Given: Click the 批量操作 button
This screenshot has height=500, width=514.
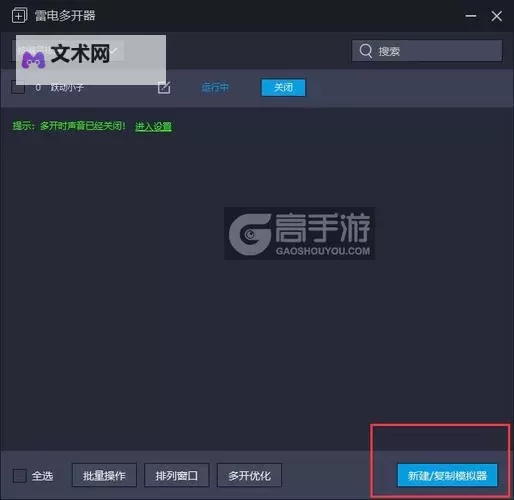Looking at the screenshot, I should coord(104,475).
